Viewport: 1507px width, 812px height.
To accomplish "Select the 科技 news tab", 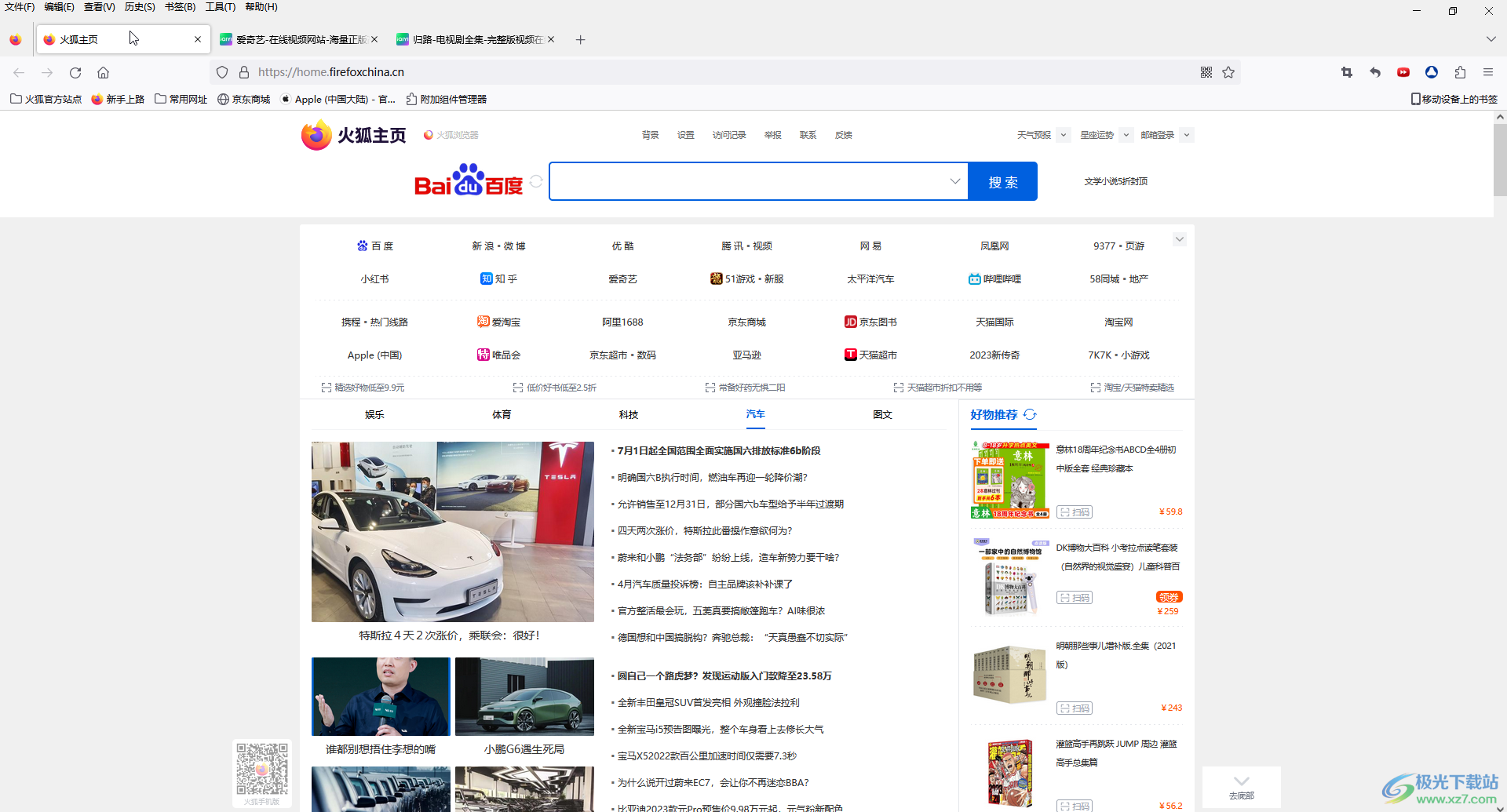I will 629,414.
